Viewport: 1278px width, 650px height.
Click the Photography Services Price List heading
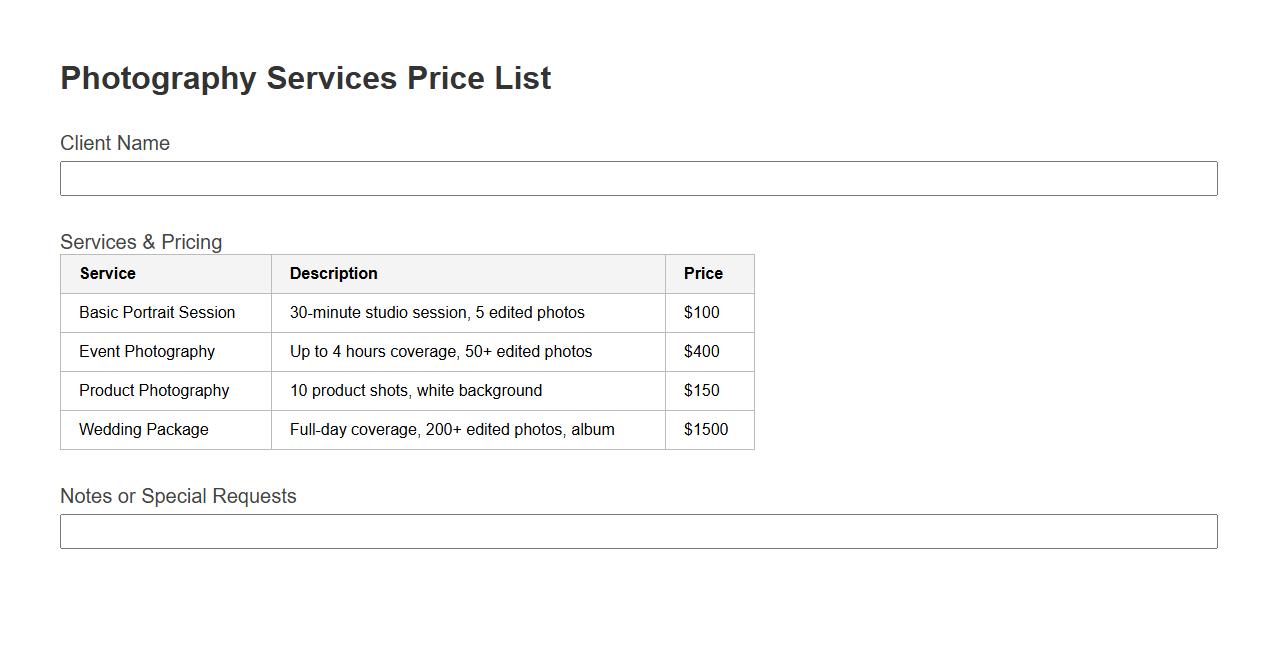[306, 78]
